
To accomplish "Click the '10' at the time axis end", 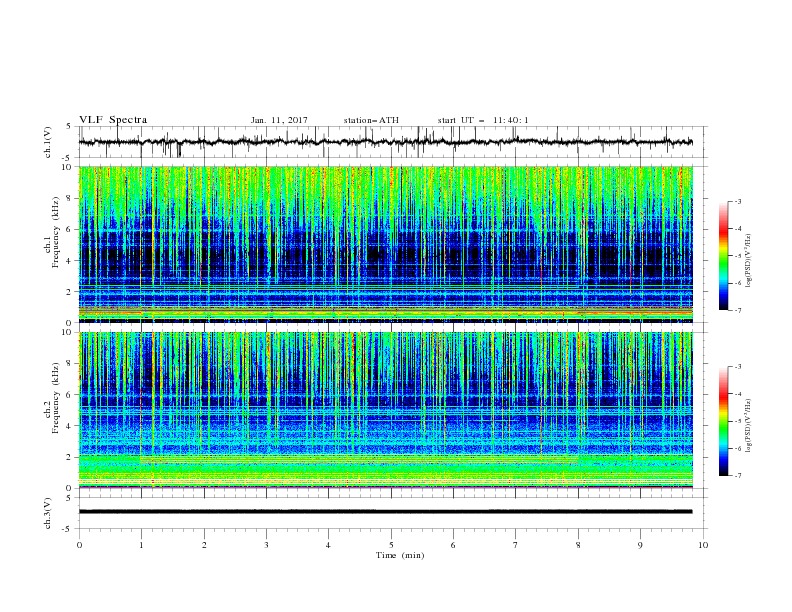I will coord(703,545).
